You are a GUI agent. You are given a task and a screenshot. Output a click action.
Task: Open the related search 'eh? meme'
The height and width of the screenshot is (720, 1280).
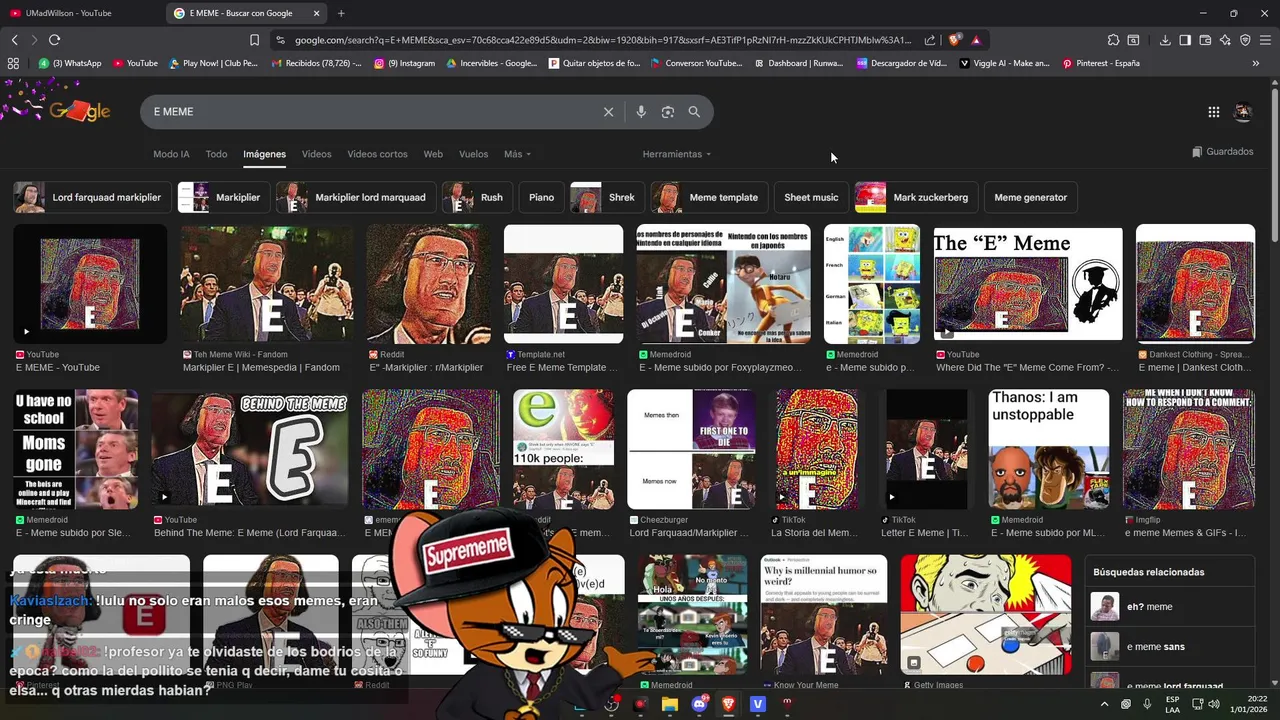point(1170,607)
